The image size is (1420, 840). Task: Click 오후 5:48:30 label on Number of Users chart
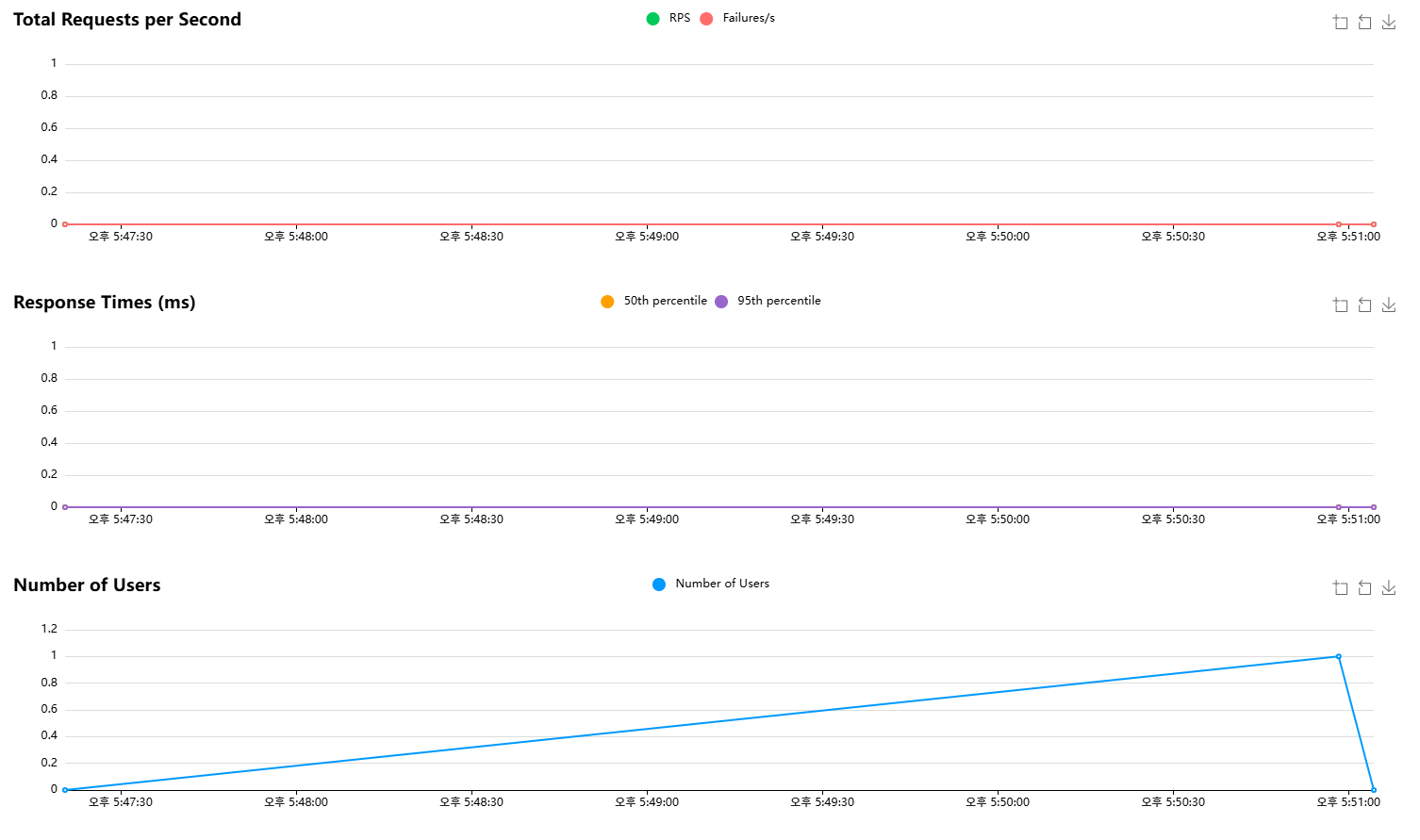[471, 802]
